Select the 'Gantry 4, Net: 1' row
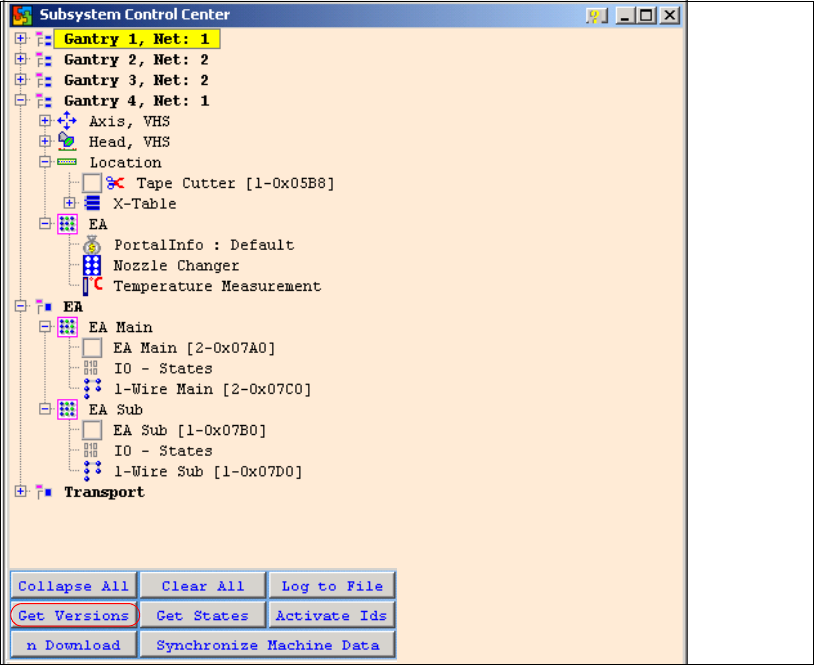This screenshot has width=814, height=665. [137, 101]
